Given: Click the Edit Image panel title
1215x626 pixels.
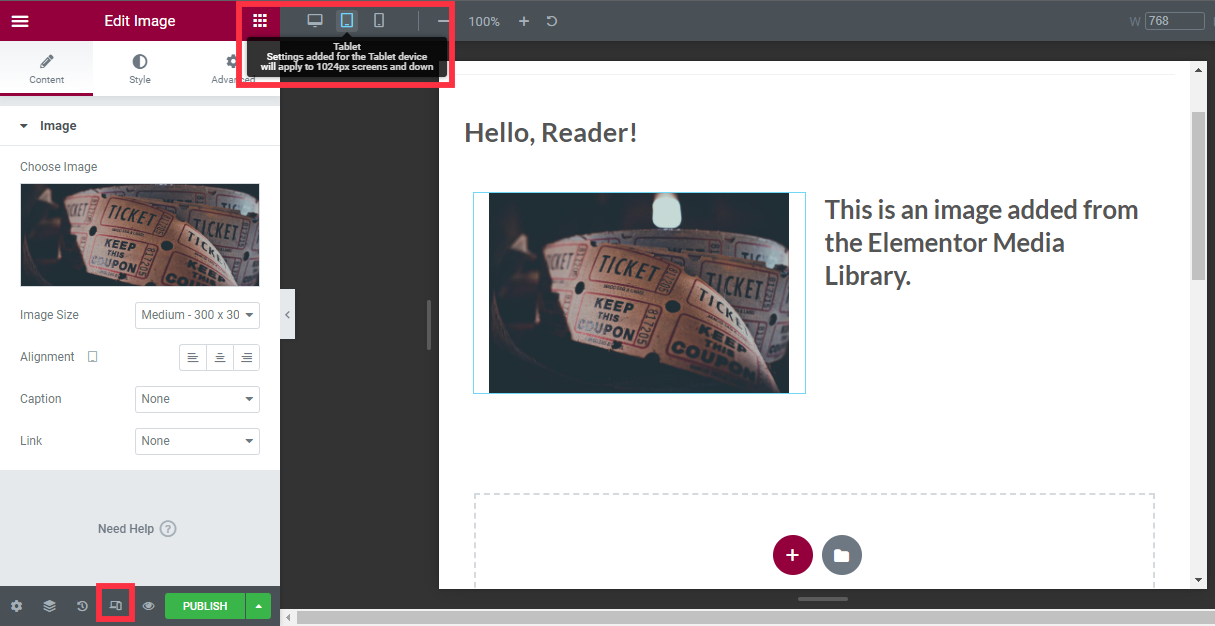Looking at the screenshot, I should (x=140, y=21).
